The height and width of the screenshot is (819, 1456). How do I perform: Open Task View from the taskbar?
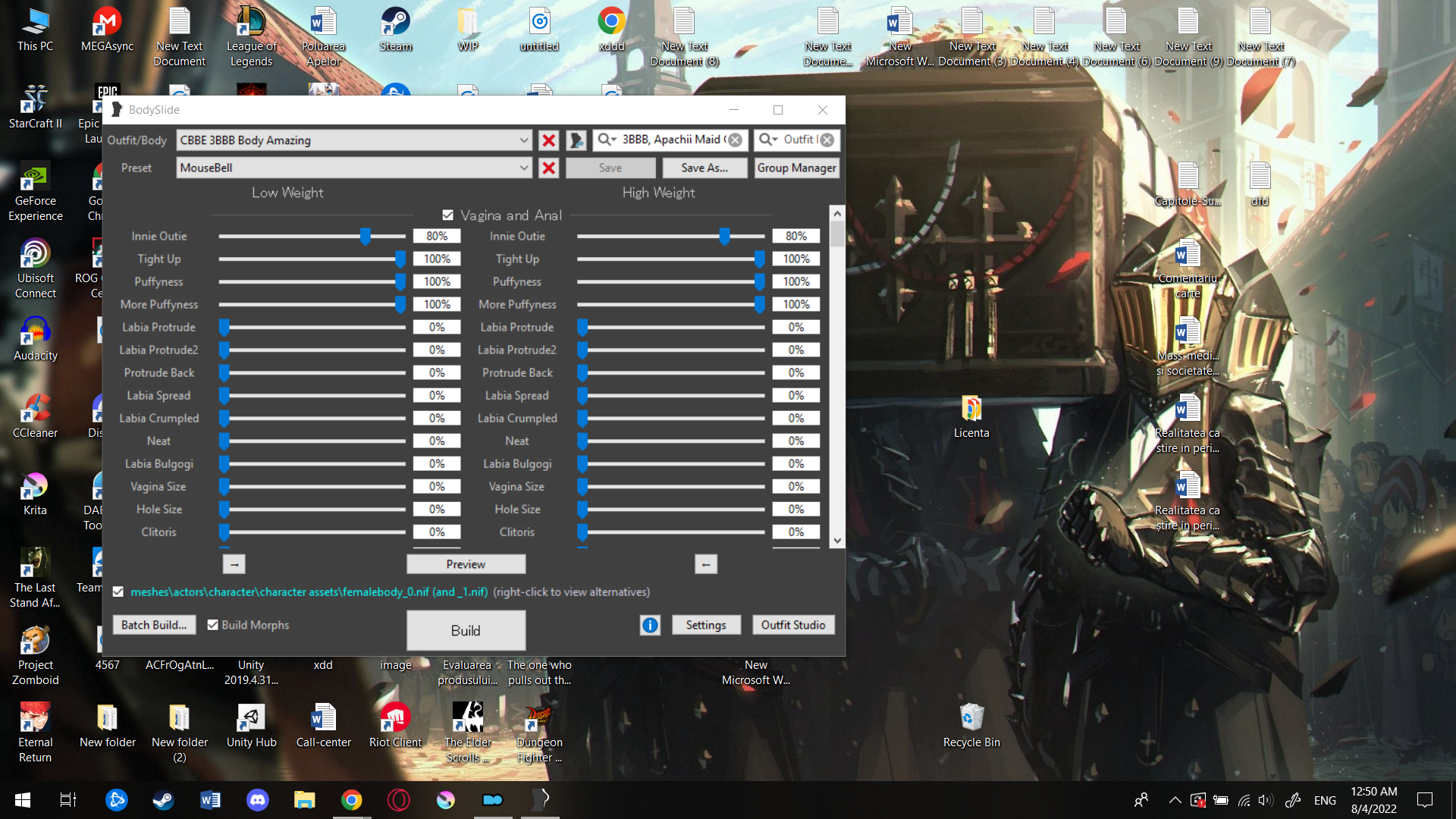tap(68, 800)
